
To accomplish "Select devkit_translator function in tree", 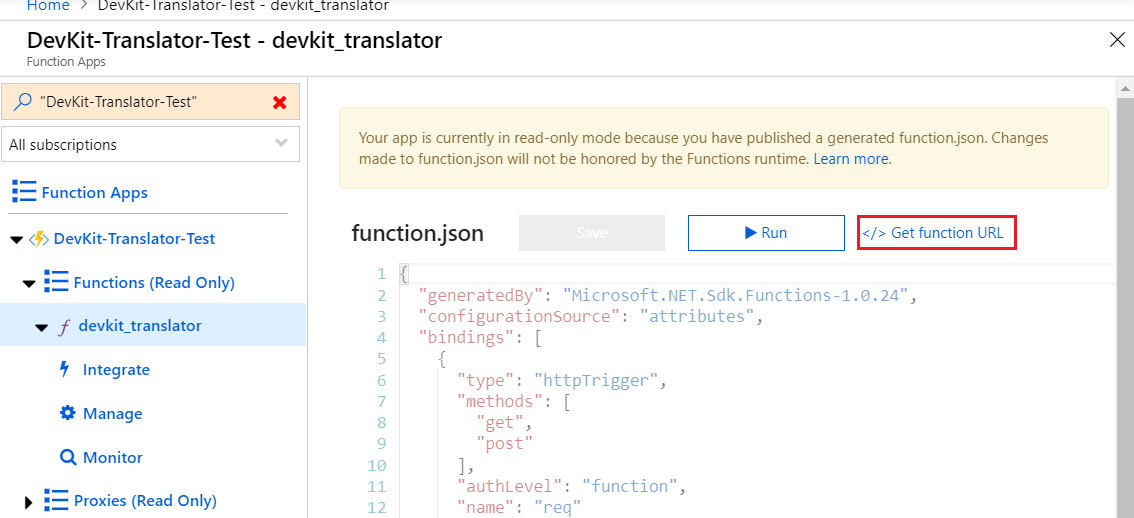I will click(x=140, y=326).
